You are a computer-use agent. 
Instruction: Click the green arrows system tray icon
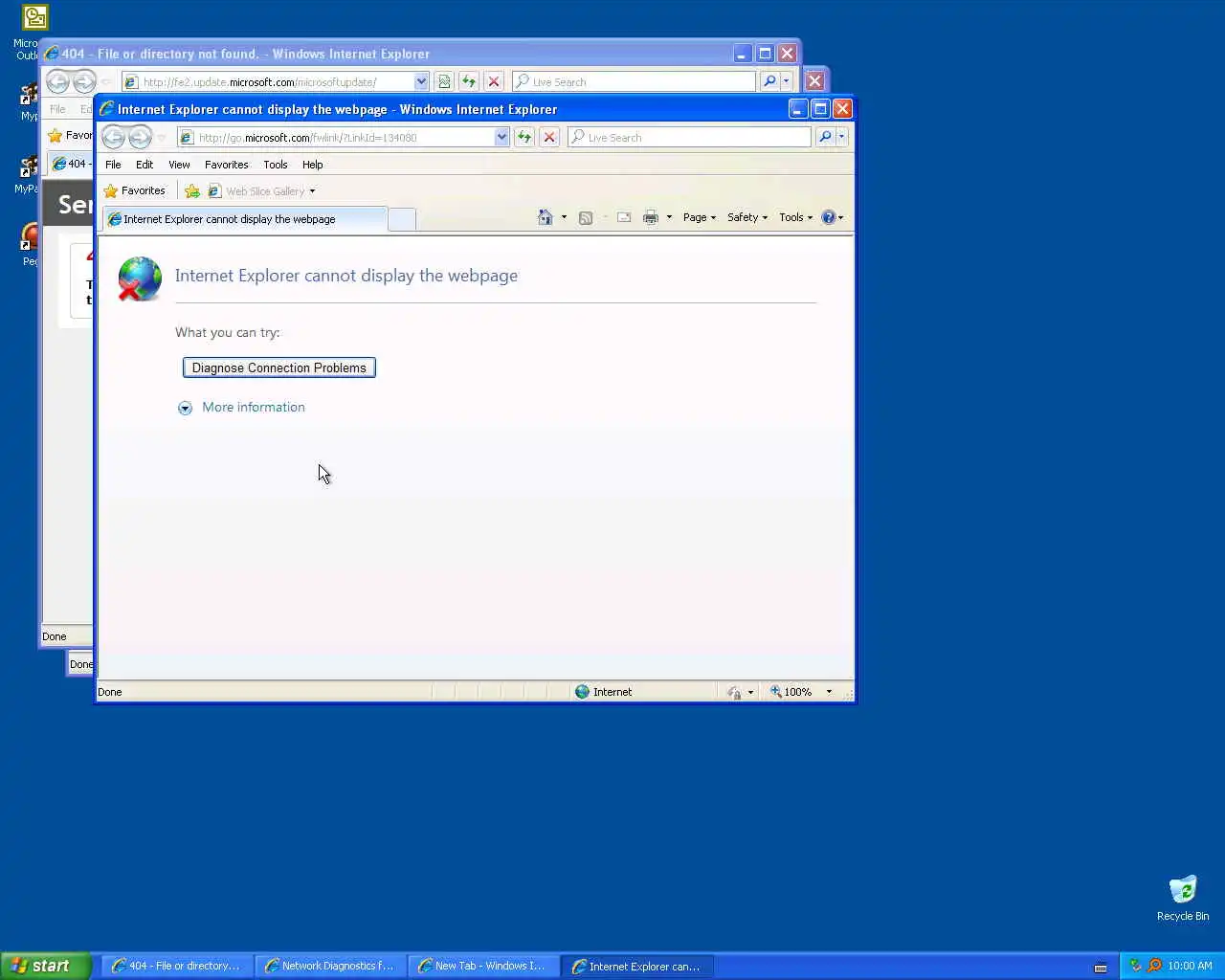[1136, 966]
